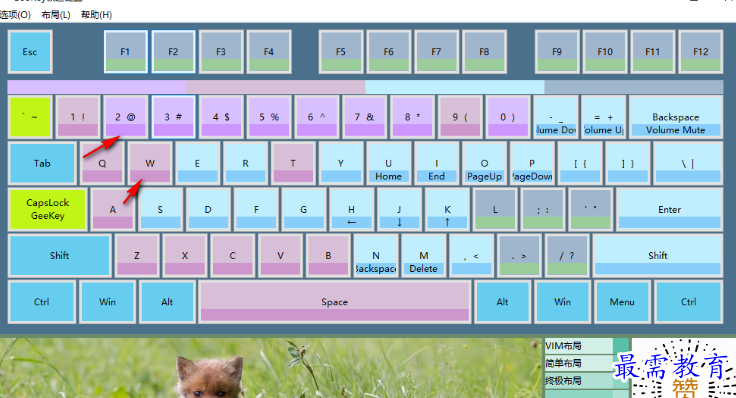This screenshot has height=398, width=736.
Task: Click the Menu key
Action: tap(622, 302)
